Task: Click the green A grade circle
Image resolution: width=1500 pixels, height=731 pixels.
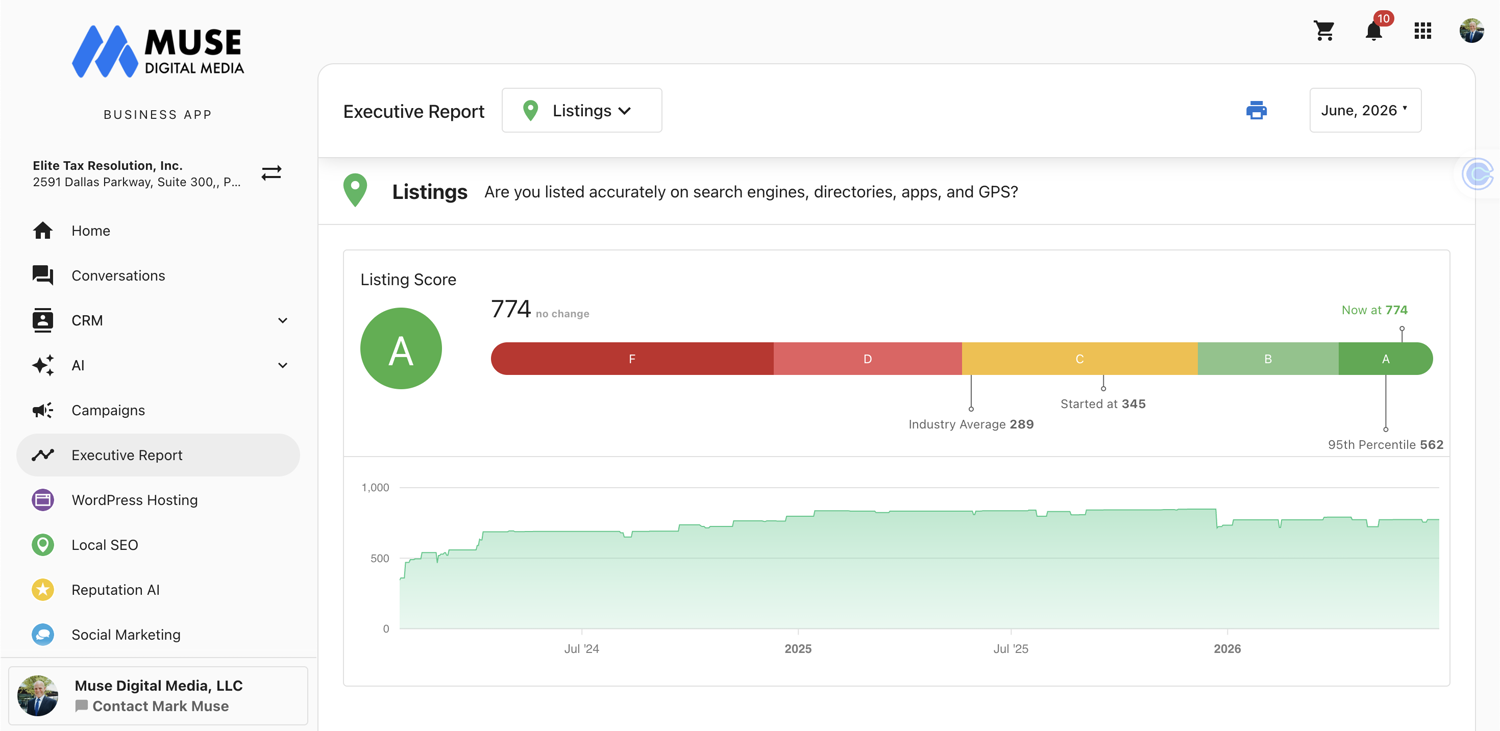Action: [x=401, y=349]
